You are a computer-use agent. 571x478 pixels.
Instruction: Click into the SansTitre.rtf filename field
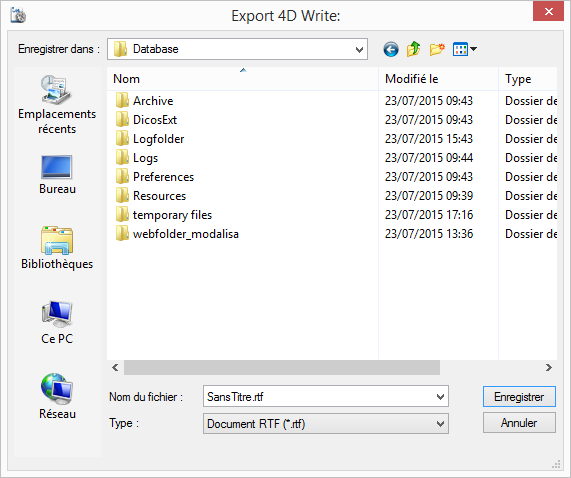coord(318,396)
